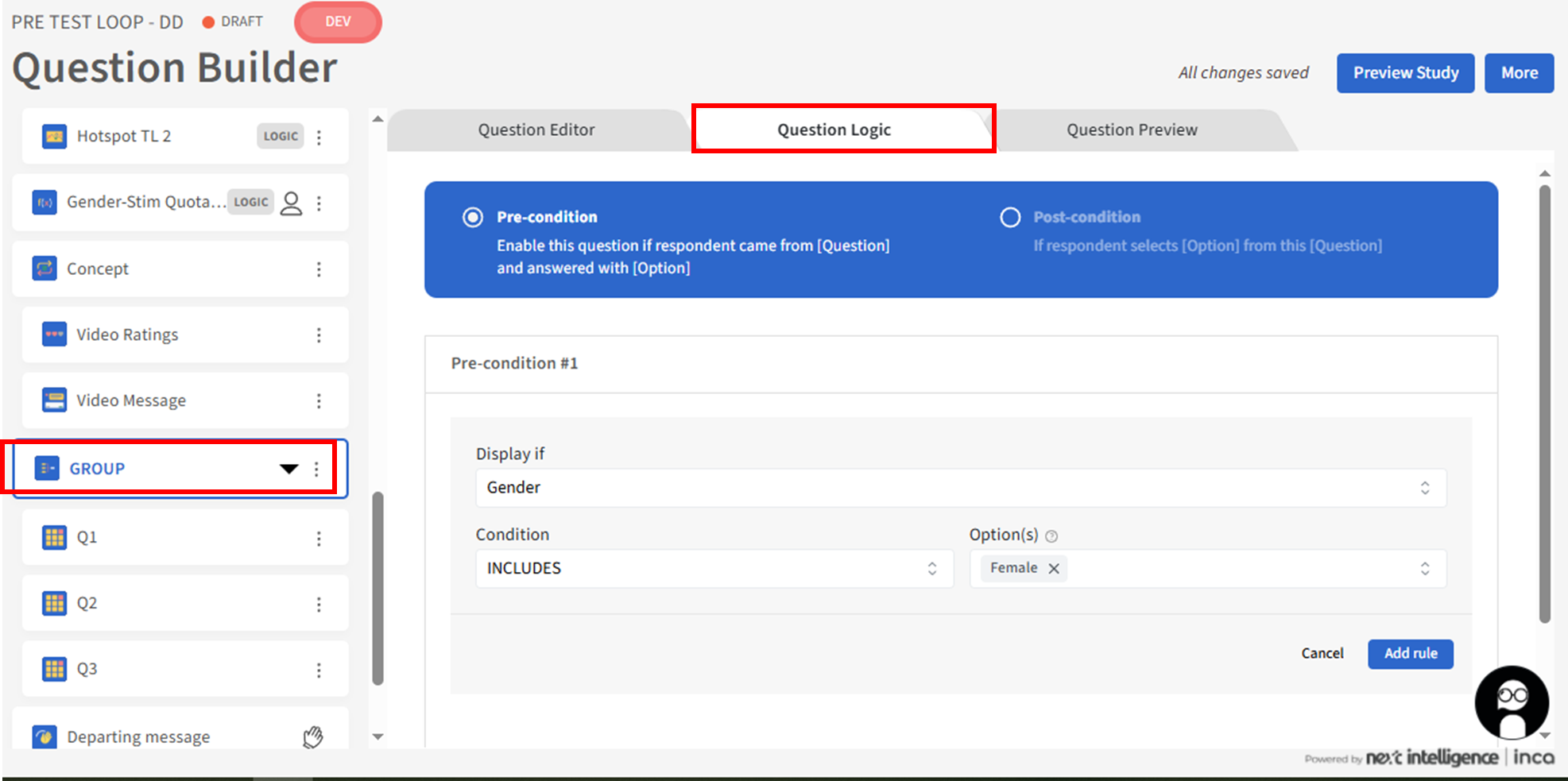1568x781 pixels.
Task: Click the person icon on Gender-Stim Quota
Action: (x=292, y=203)
